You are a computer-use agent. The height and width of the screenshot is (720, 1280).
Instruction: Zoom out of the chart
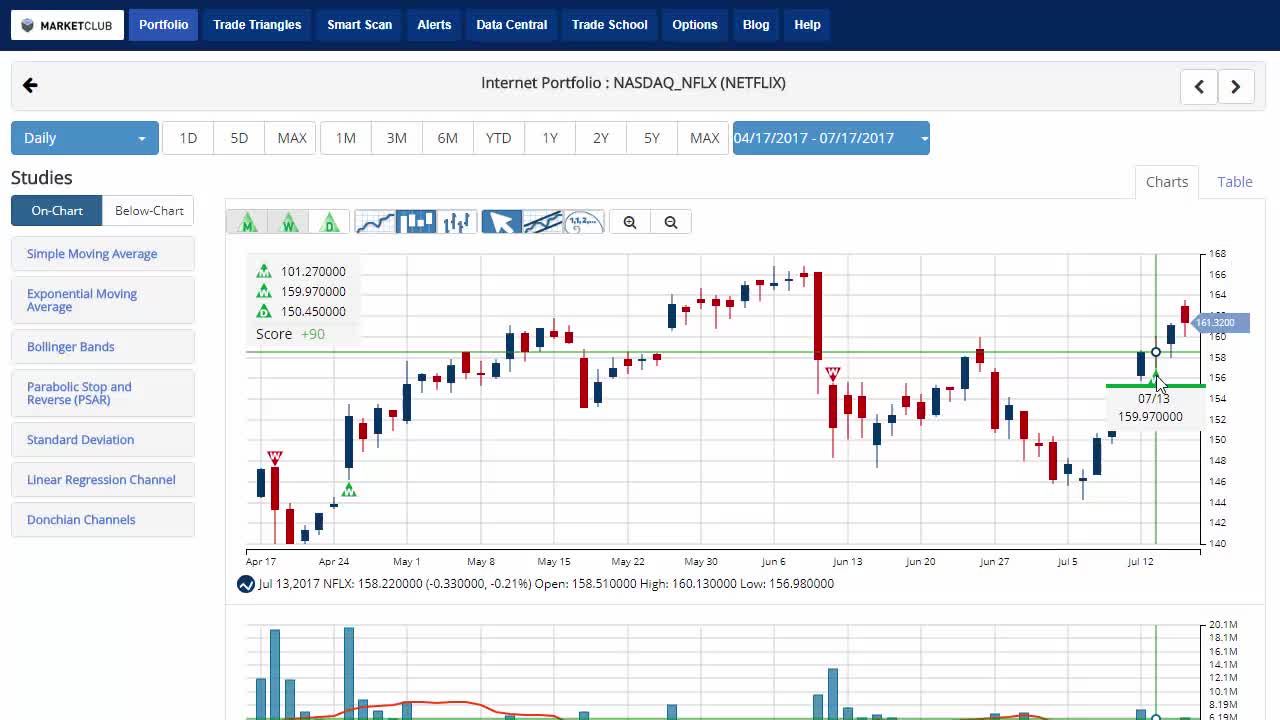pos(671,222)
